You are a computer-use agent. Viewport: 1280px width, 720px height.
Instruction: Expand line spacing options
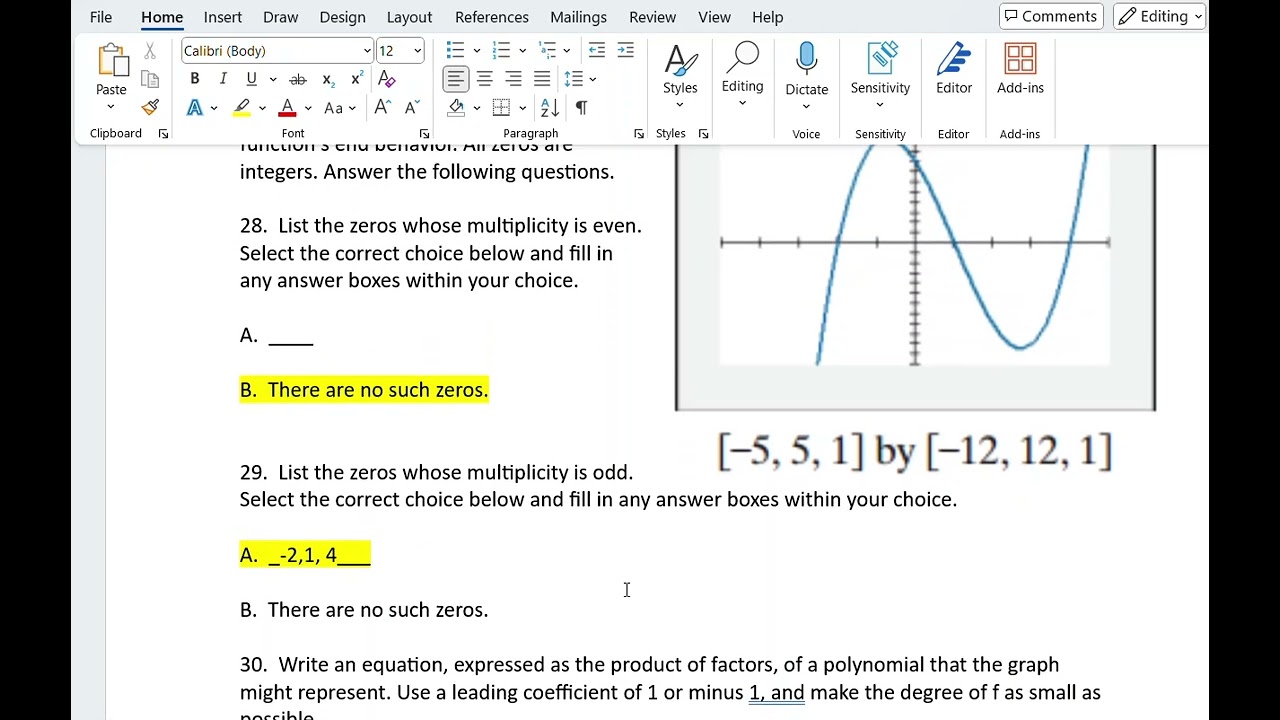click(x=580, y=79)
